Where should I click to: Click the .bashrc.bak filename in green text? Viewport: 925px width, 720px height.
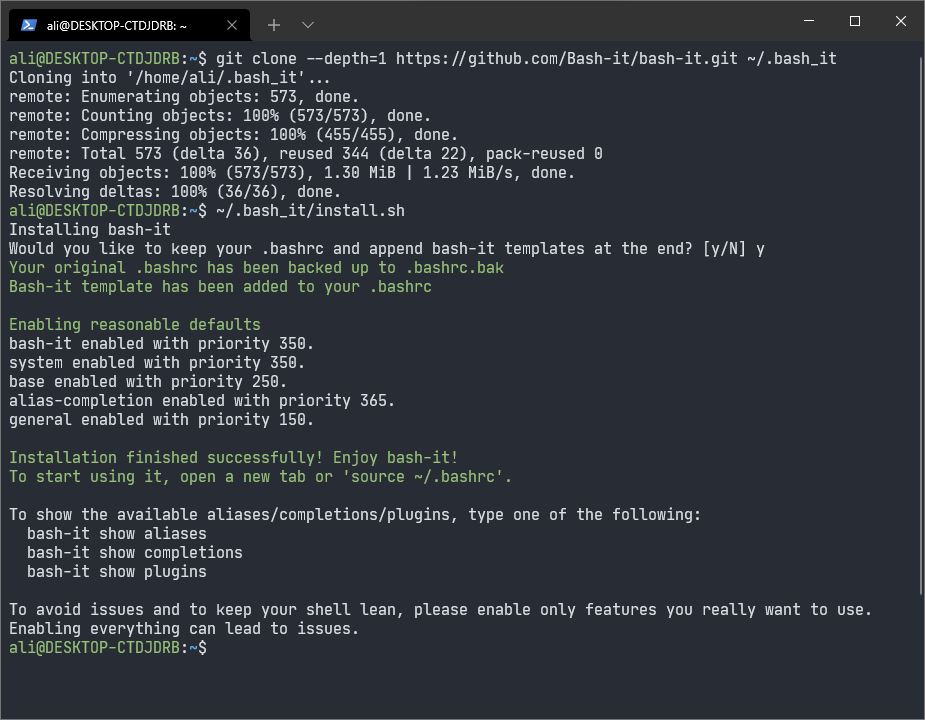click(x=454, y=268)
